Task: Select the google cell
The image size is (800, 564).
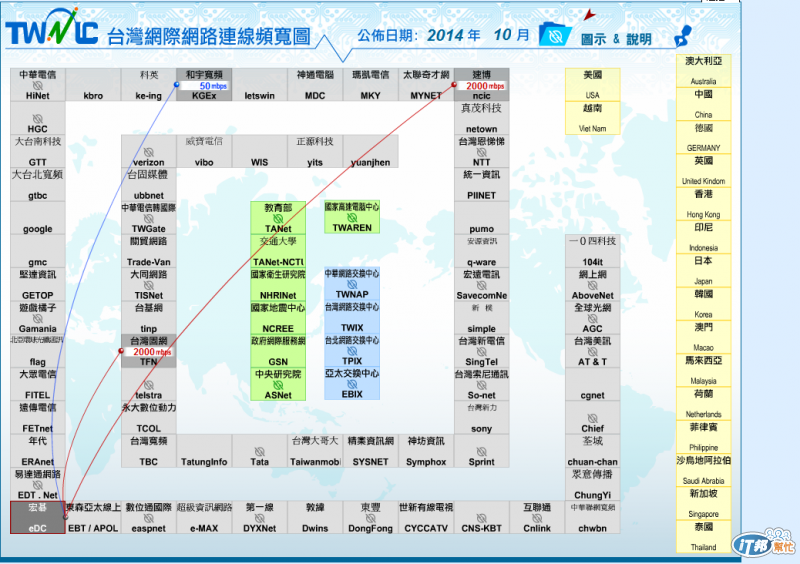Action: [x=38, y=218]
